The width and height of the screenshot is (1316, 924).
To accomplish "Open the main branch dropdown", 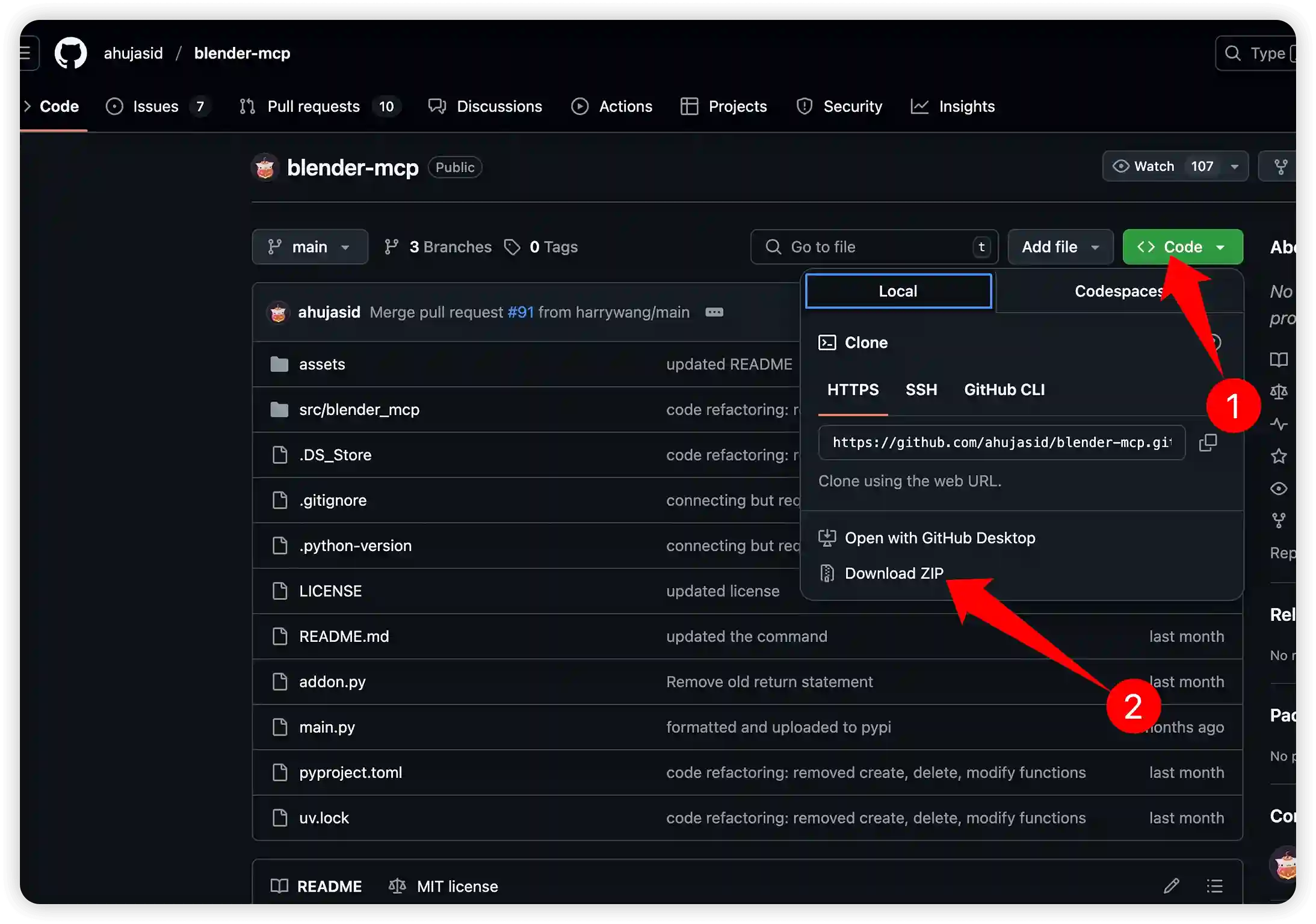I will pos(310,247).
